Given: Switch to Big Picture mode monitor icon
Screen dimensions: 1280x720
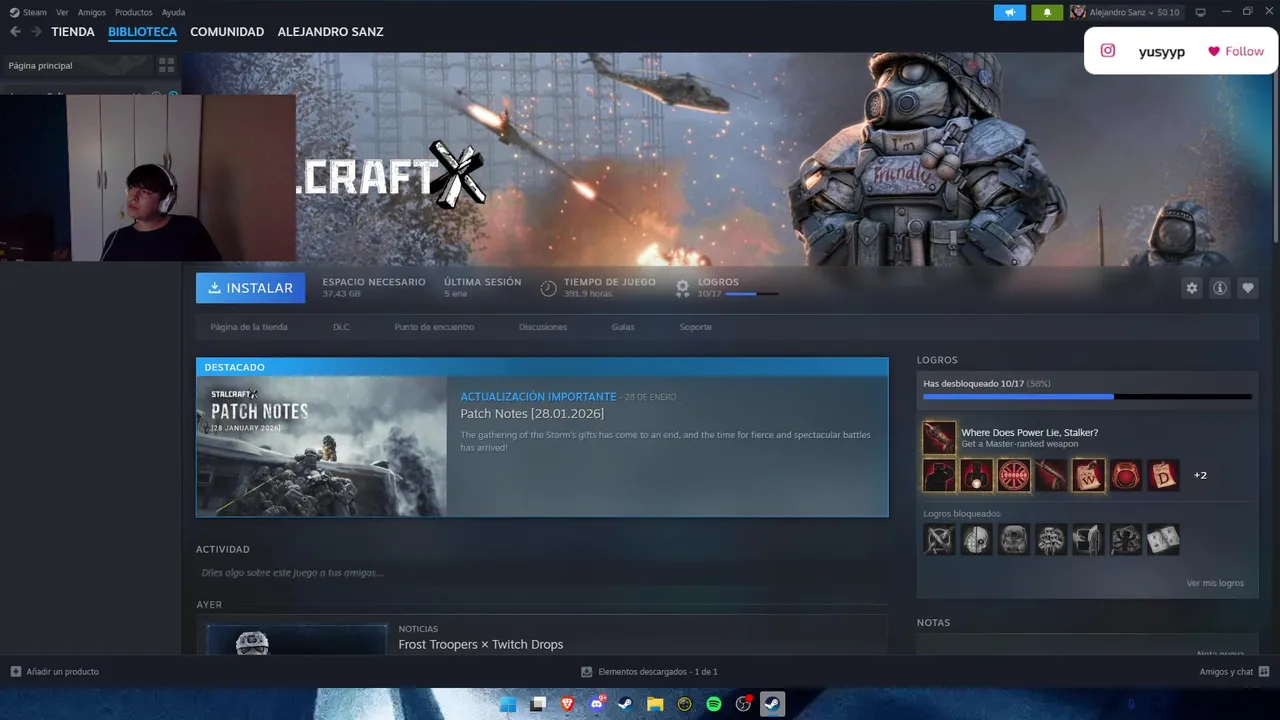Looking at the screenshot, I should tap(1201, 12).
